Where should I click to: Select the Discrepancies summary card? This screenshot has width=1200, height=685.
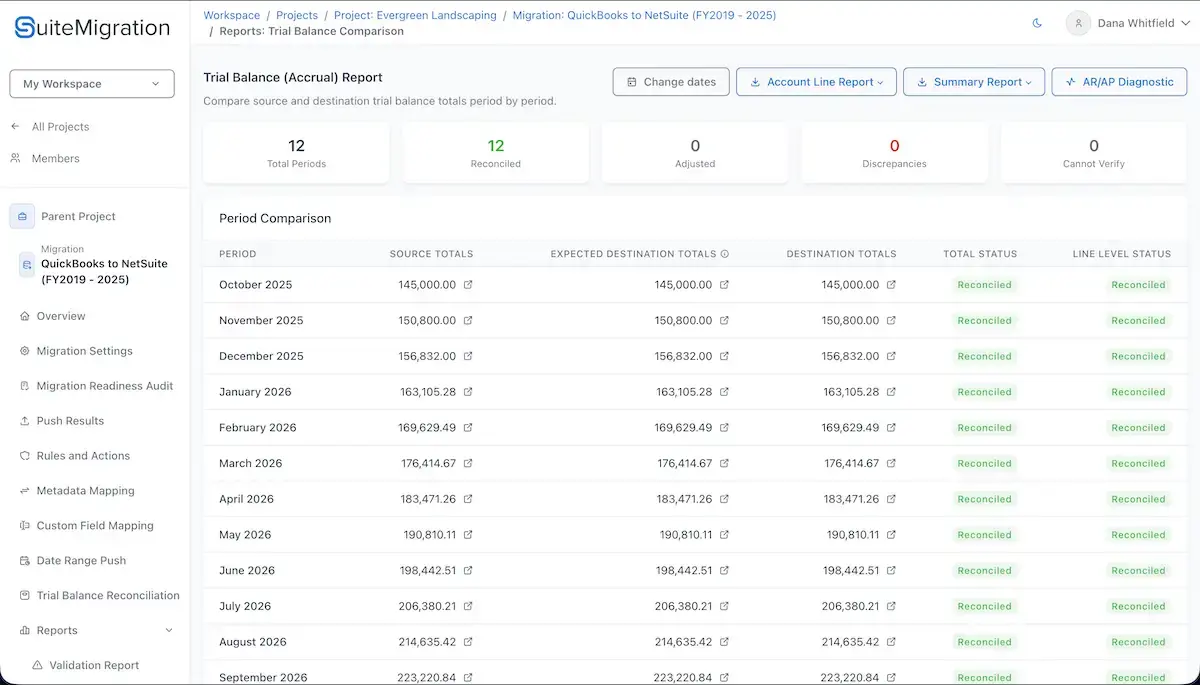tap(894, 153)
